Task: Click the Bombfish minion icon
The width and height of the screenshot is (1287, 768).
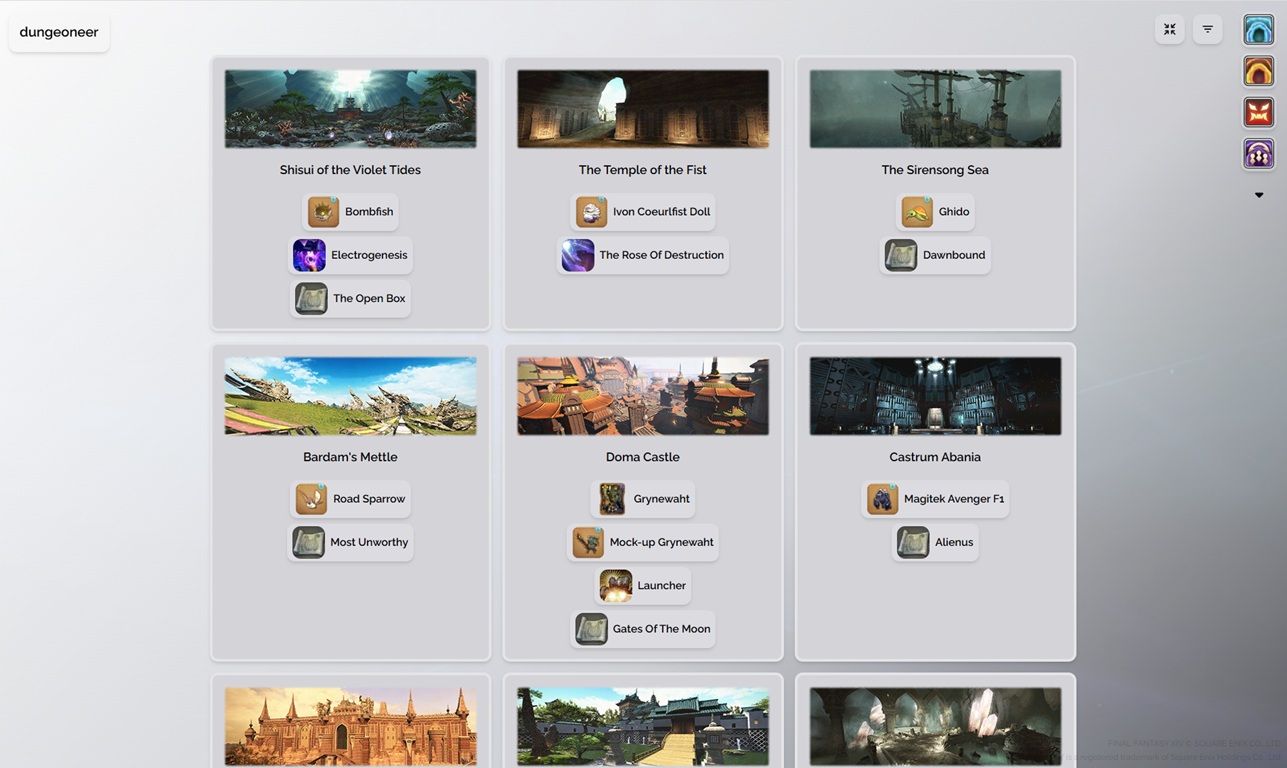Action: (324, 212)
